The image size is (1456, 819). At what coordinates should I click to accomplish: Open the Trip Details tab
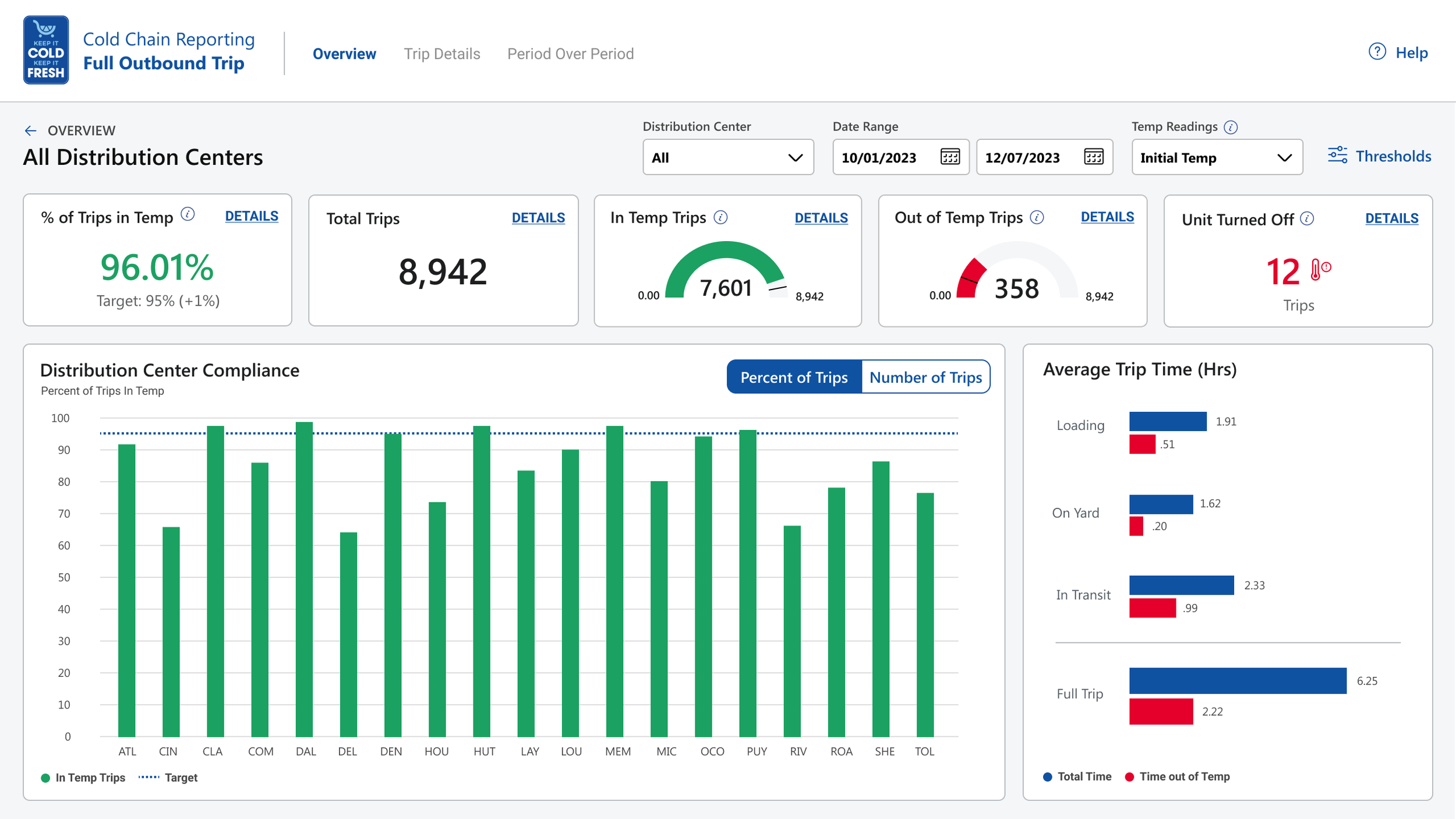(x=442, y=54)
